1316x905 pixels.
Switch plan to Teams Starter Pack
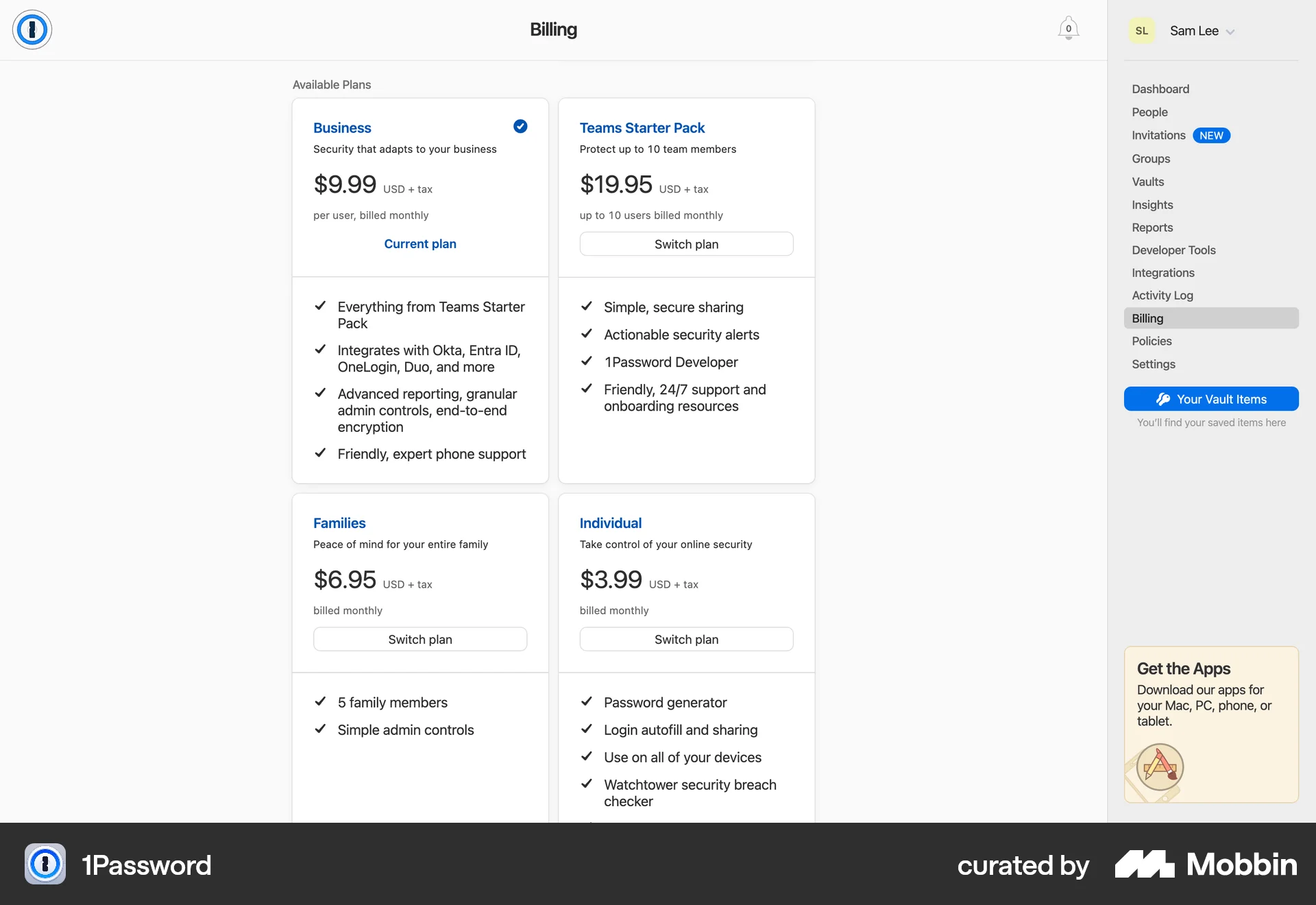(686, 243)
